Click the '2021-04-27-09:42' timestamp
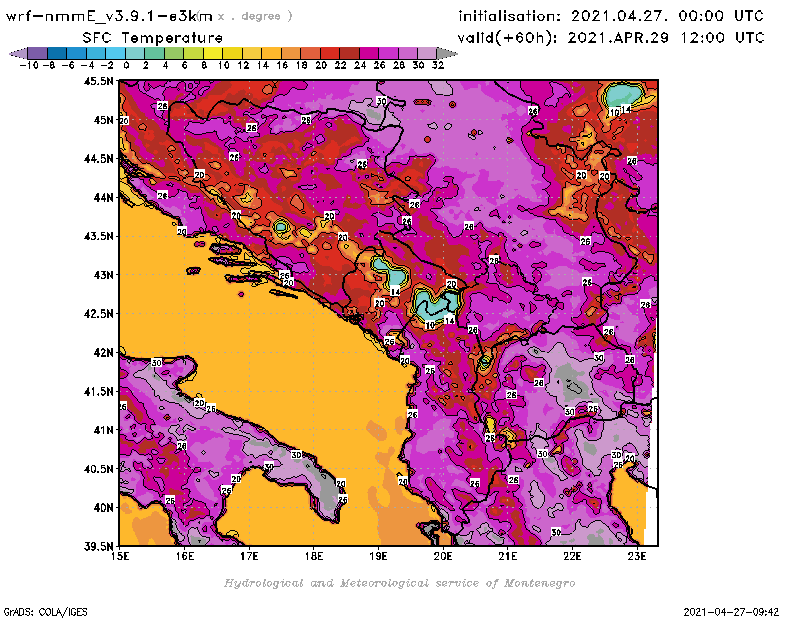 point(731,612)
